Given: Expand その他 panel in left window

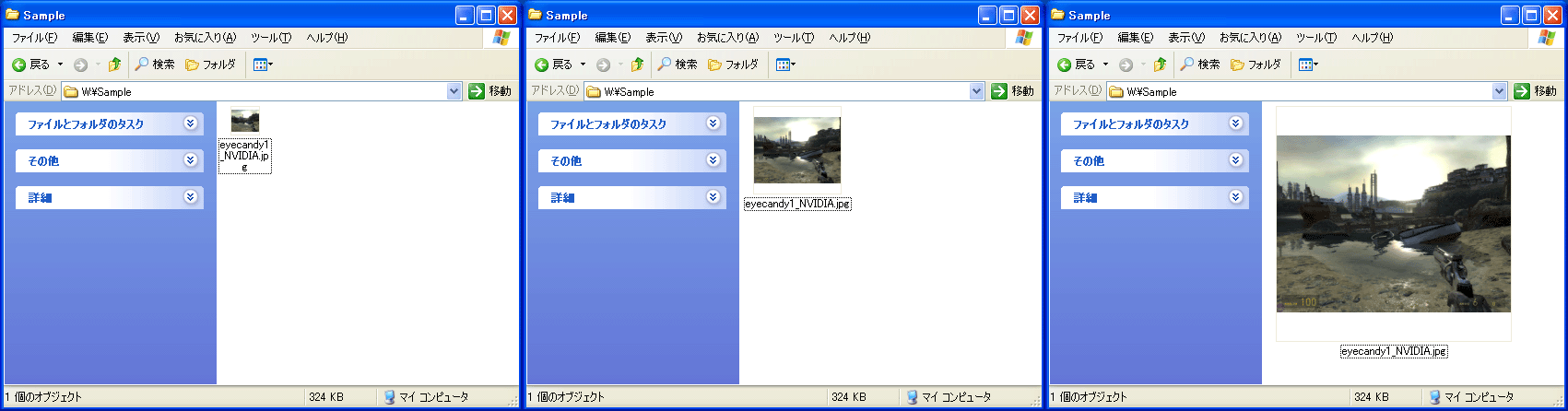Looking at the screenshot, I should pos(191,160).
